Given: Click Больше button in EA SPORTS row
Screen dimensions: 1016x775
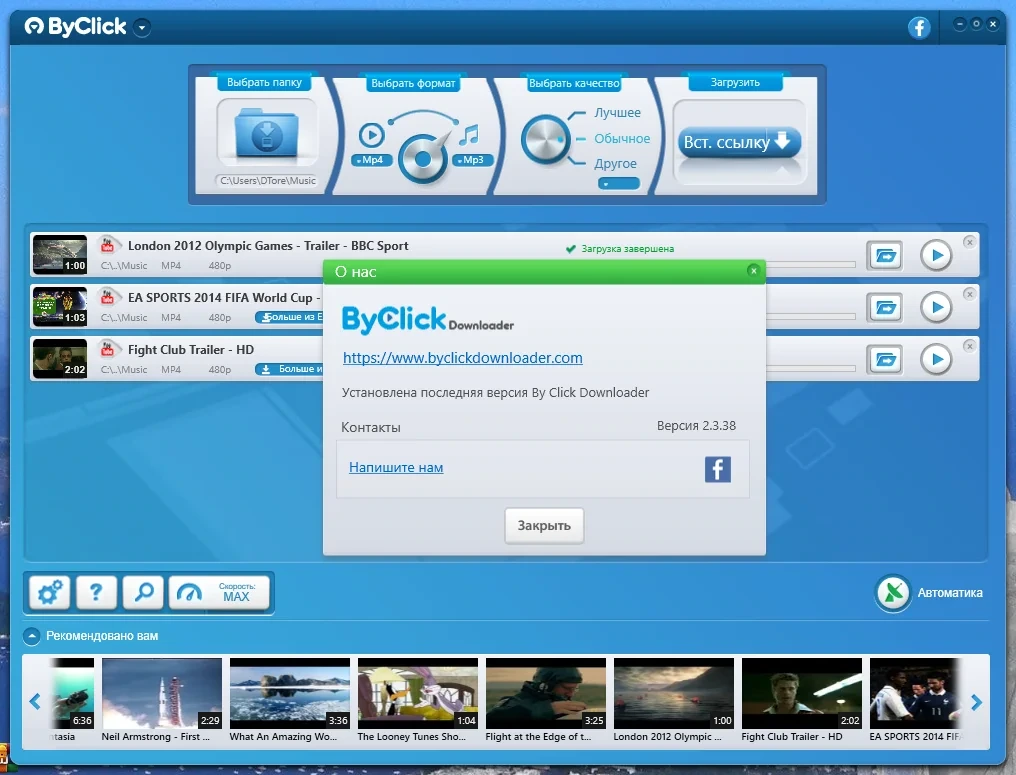Looking at the screenshot, I should coord(289,317).
